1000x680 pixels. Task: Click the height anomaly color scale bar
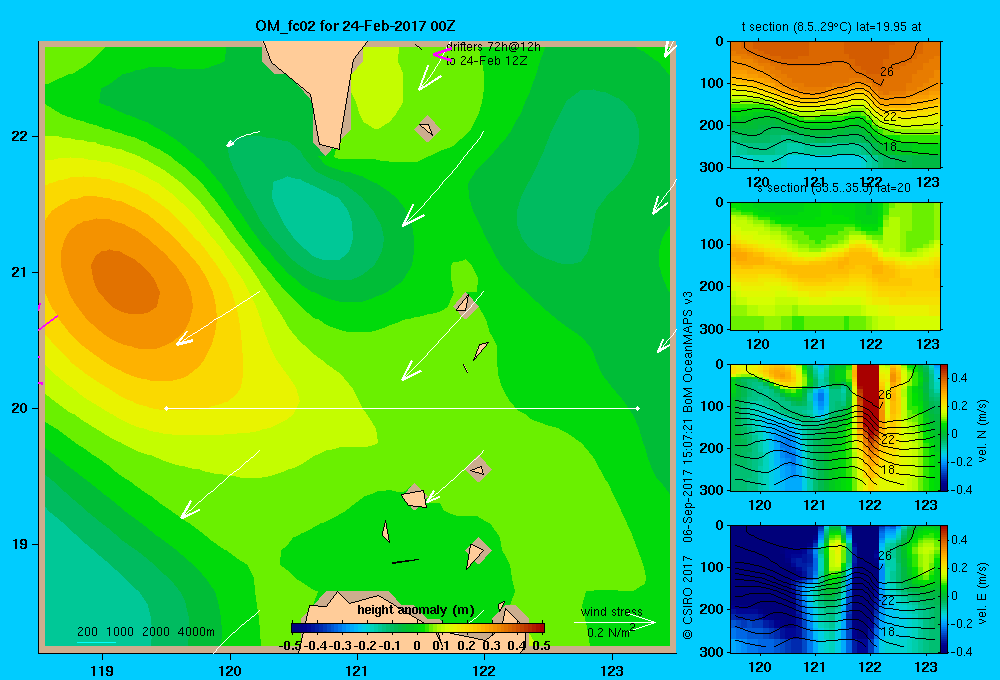coord(418,628)
